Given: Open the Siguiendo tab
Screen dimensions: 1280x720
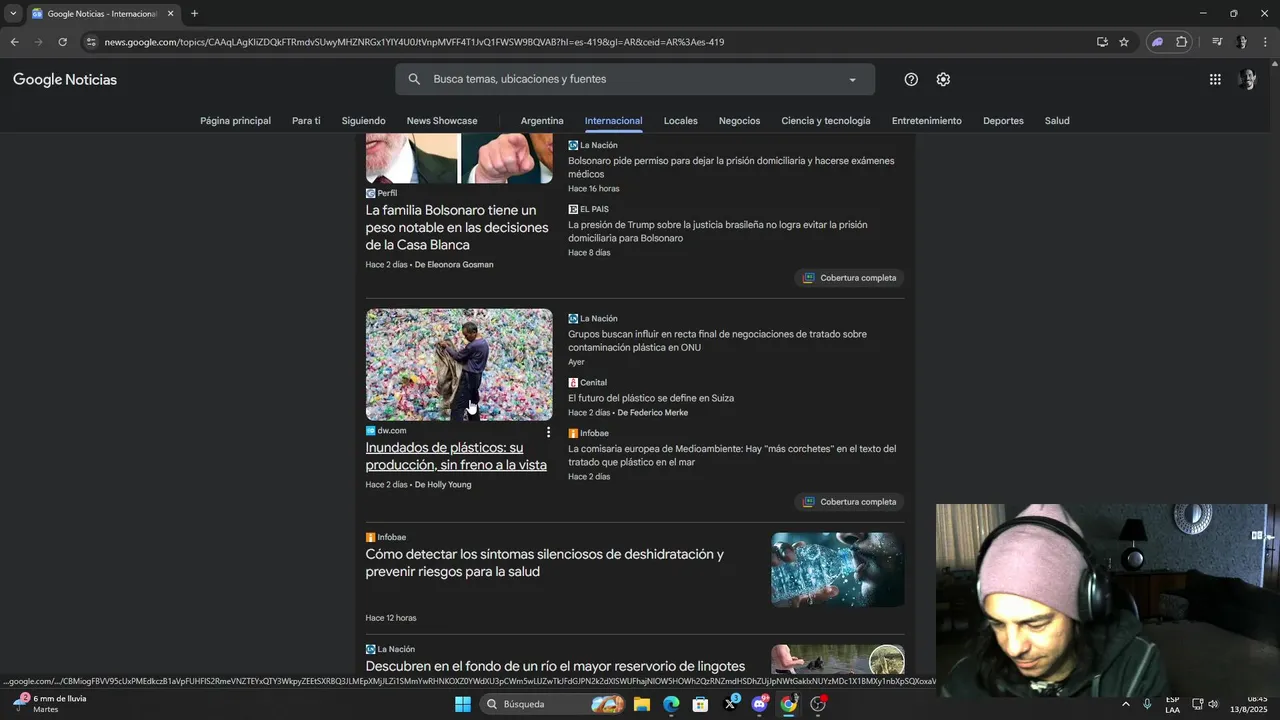Looking at the screenshot, I should (363, 121).
